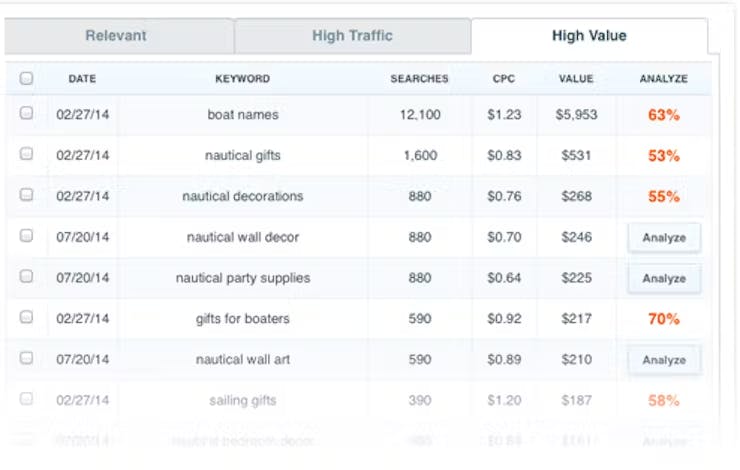
Task: Enable checkbox for nautical wall decor
Action: pos(26,237)
